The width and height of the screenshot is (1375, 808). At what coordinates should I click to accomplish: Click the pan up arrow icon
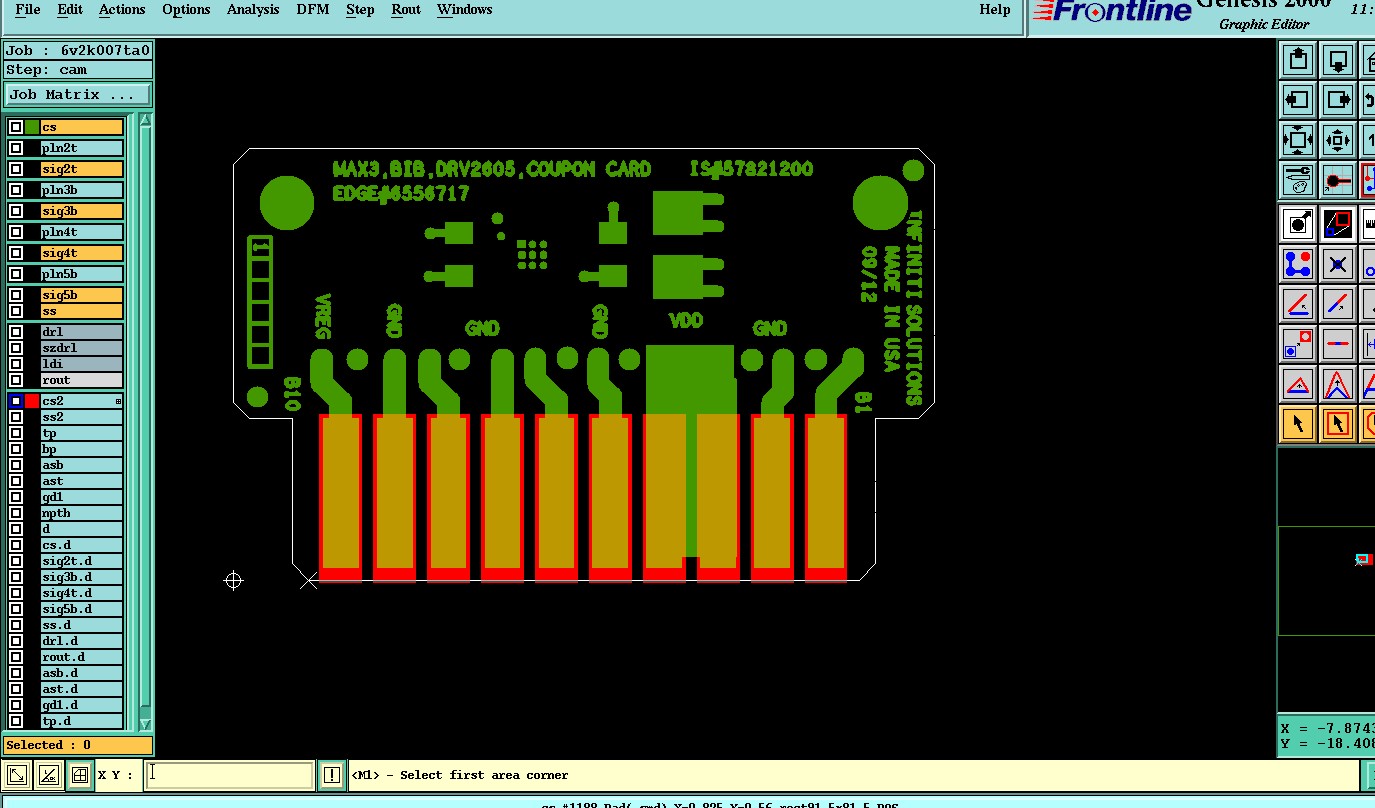[x=1298, y=59]
